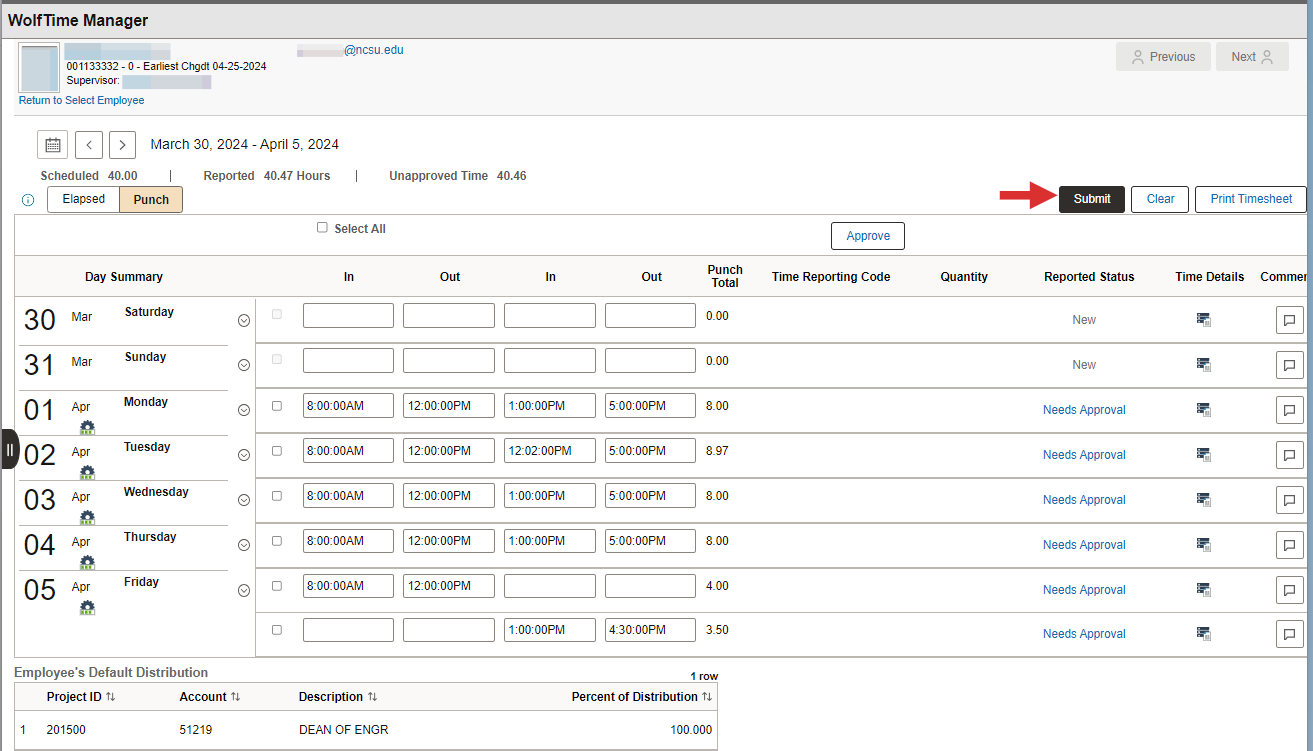
Task: Sort by Percent of Distribution
Action: (642, 697)
